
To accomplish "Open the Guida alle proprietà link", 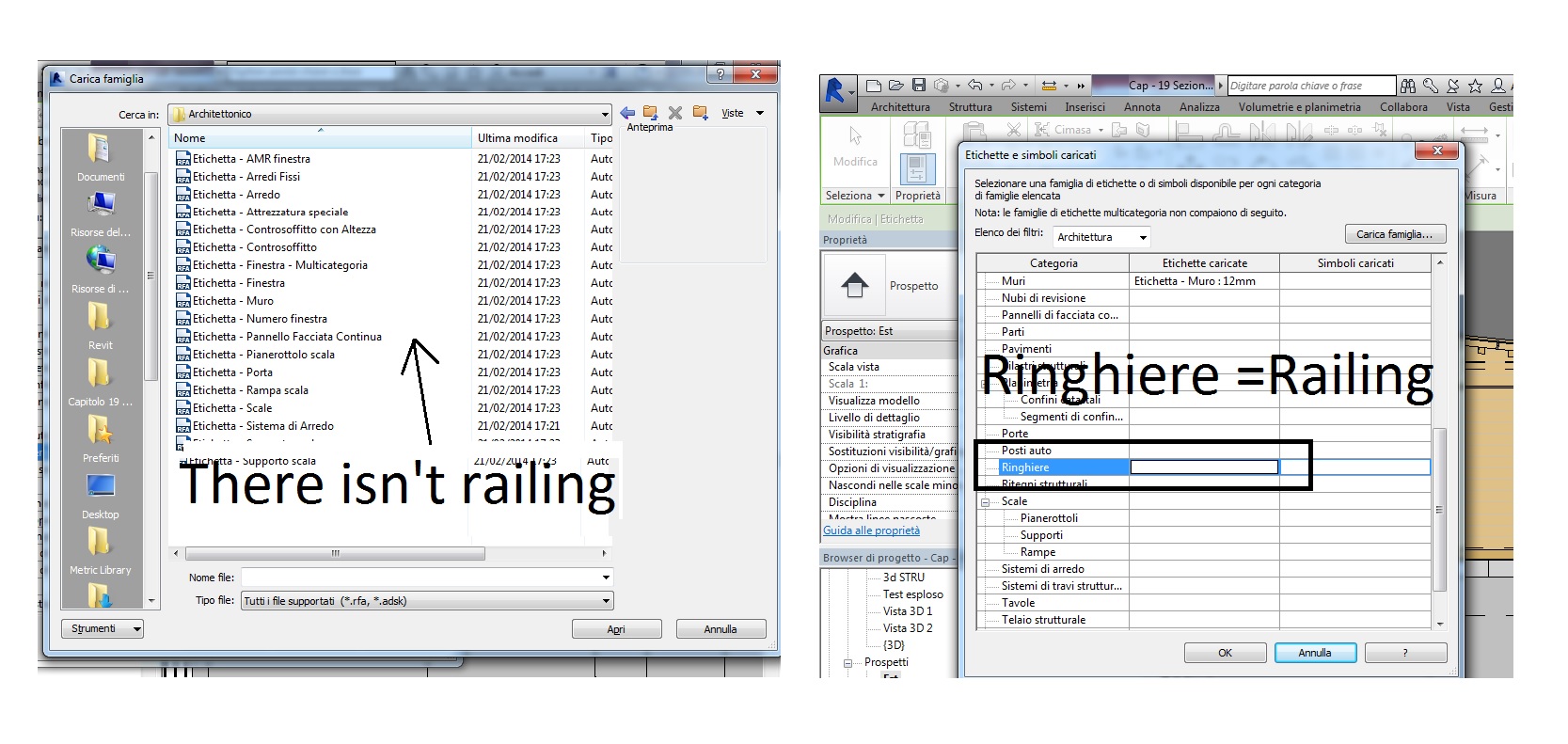I will [871, 530].
